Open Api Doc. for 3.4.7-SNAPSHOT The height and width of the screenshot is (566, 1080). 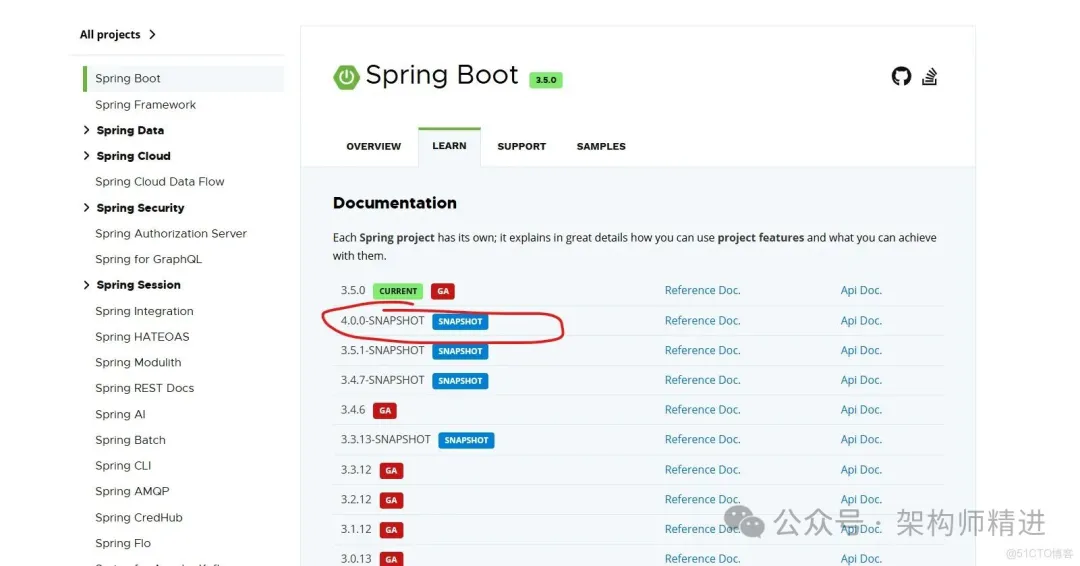point(861,380)
